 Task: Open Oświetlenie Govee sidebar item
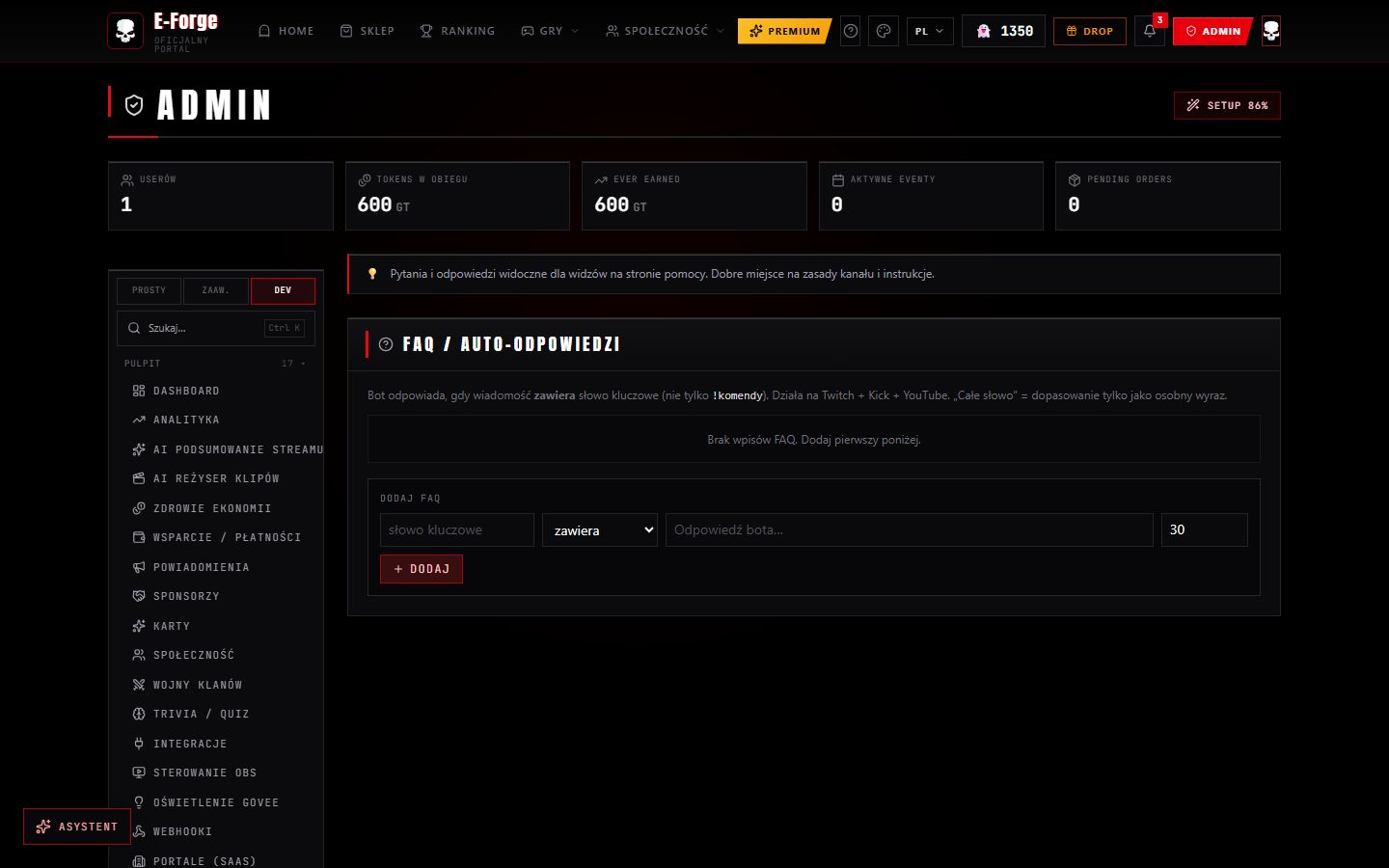[217, 802]
